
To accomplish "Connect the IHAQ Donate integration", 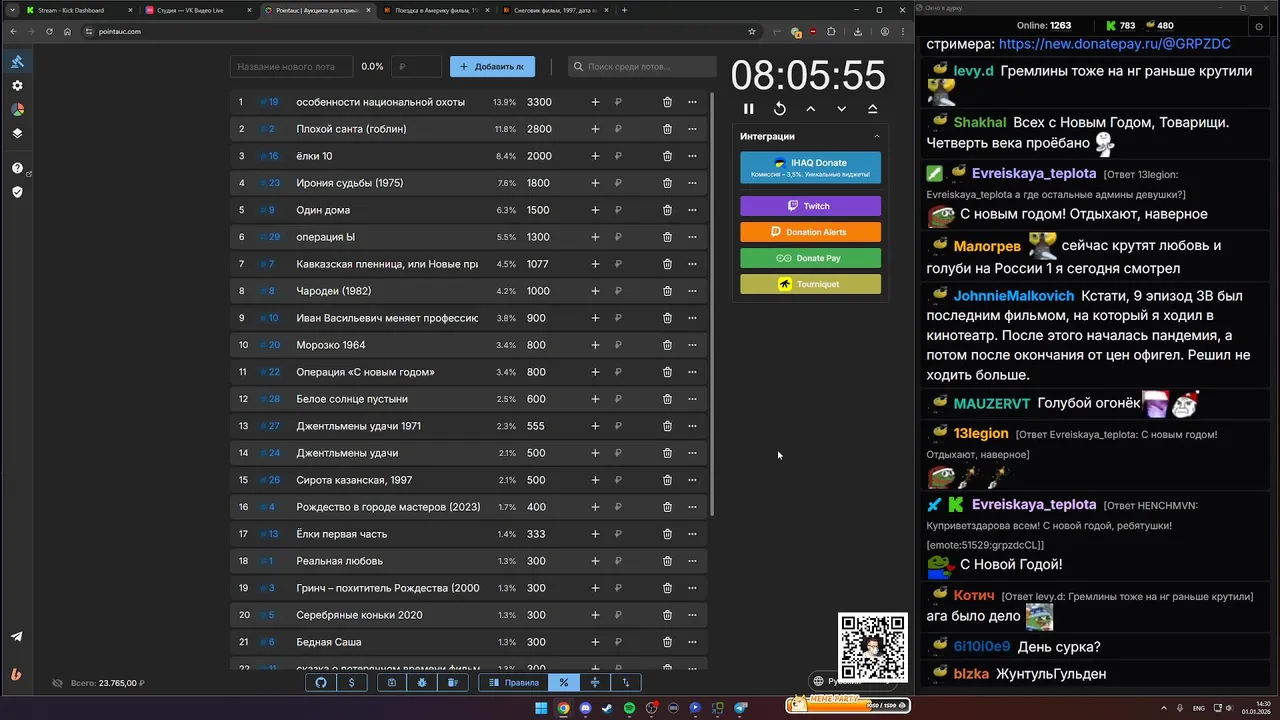I will [810, 168].
